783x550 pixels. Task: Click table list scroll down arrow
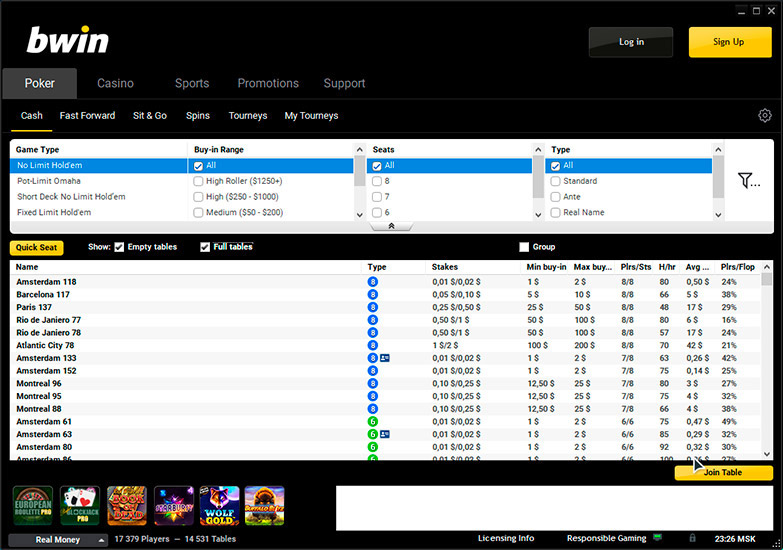[767, 454]
